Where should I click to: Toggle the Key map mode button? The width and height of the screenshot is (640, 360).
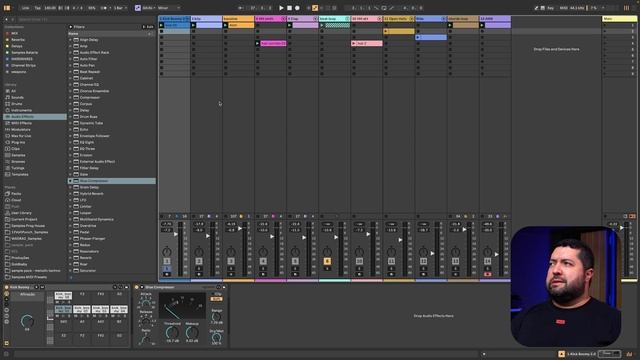pos(550,8)
